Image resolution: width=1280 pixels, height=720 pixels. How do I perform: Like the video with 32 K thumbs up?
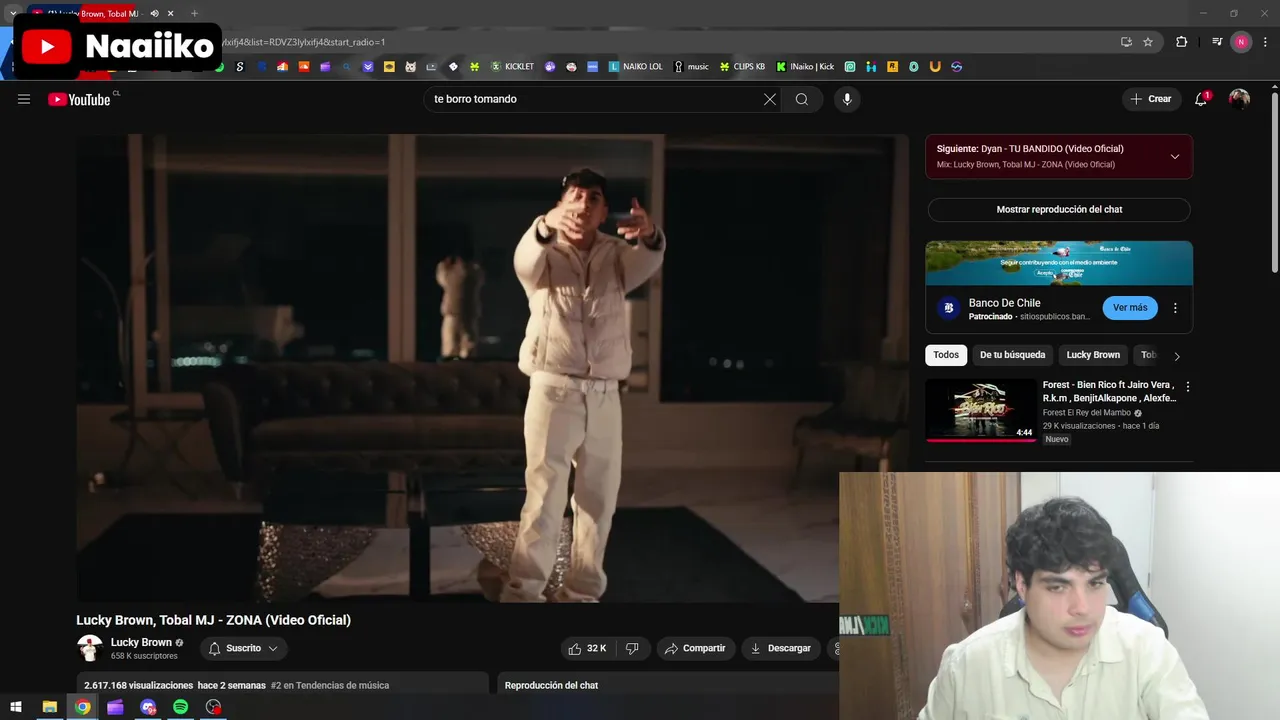pyautogui.click(x=587, y=648)
